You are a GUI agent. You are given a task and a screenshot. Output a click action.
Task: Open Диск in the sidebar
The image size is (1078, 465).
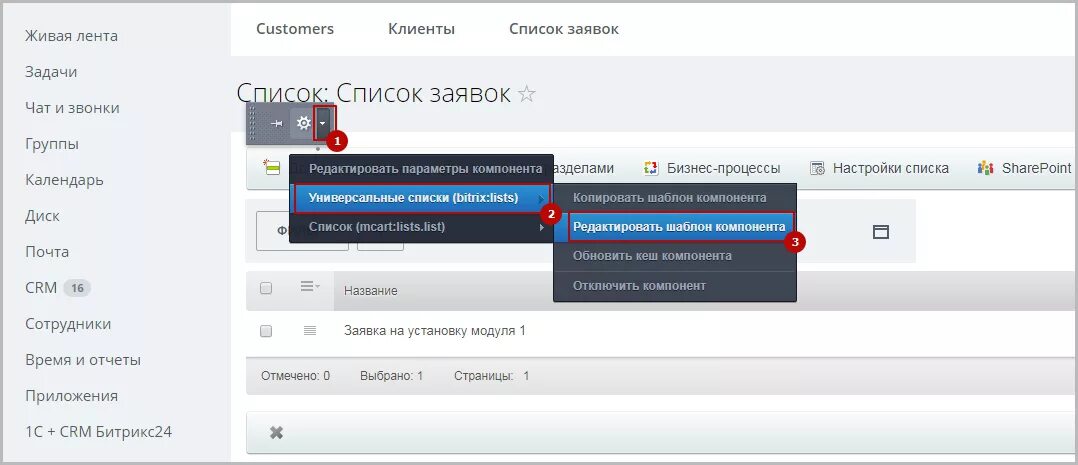tap(43, 216)
